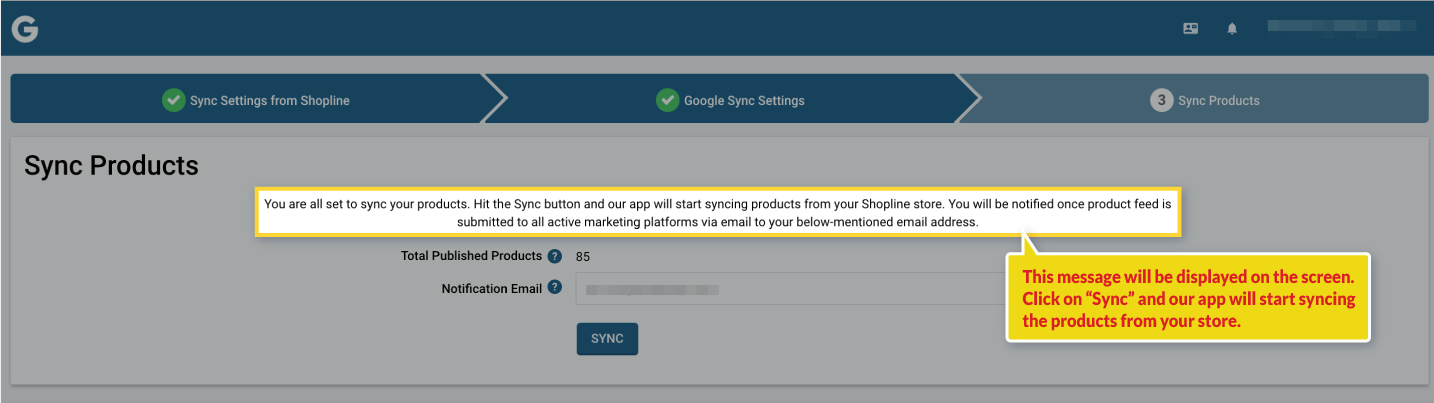Open the blurred account name menu

[x=1341, y=28]
